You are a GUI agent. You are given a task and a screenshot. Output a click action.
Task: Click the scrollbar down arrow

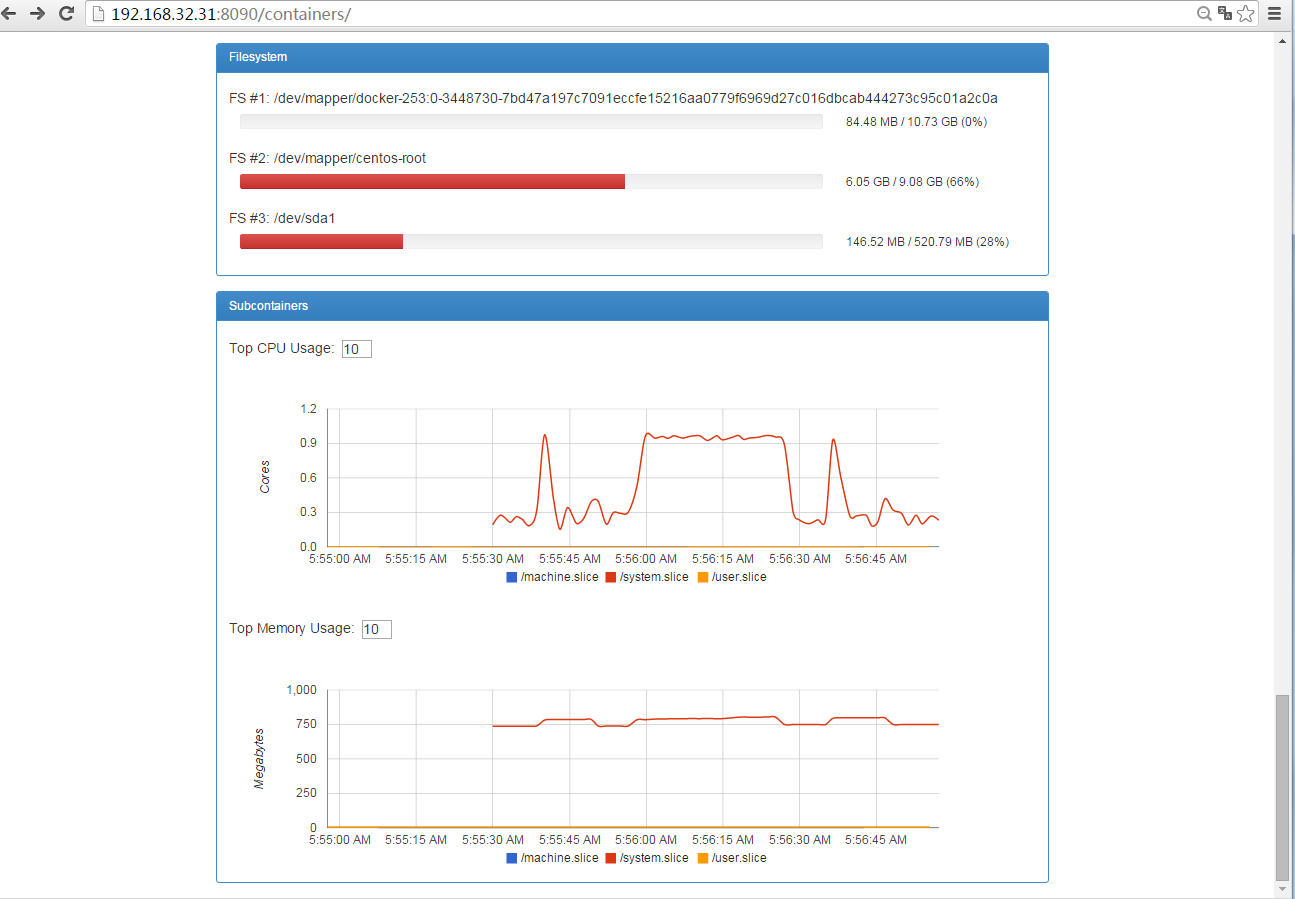pyautogui.click(x=1283, y=890)
